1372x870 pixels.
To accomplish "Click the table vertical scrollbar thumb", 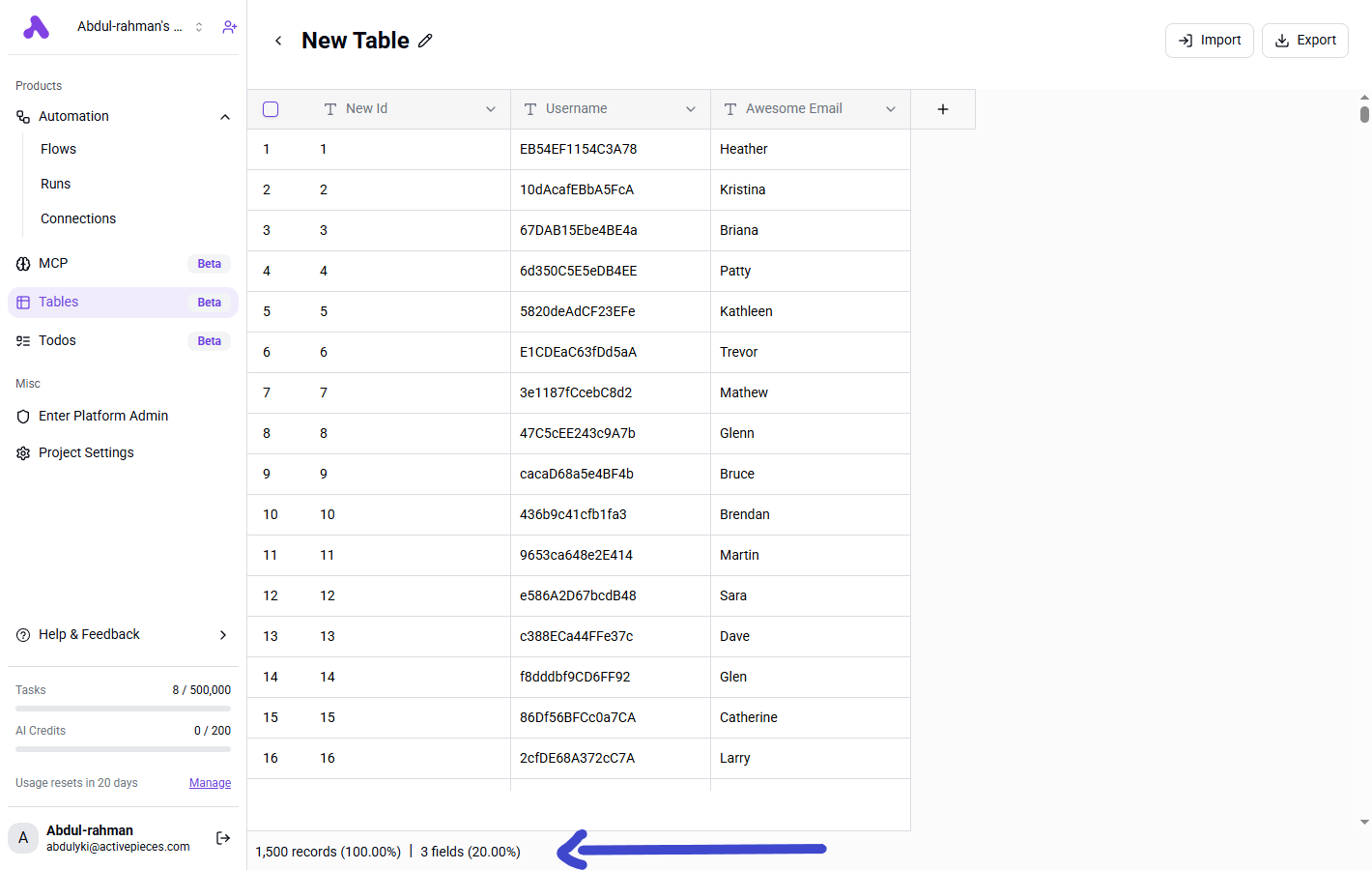I will coord(1364,114).
